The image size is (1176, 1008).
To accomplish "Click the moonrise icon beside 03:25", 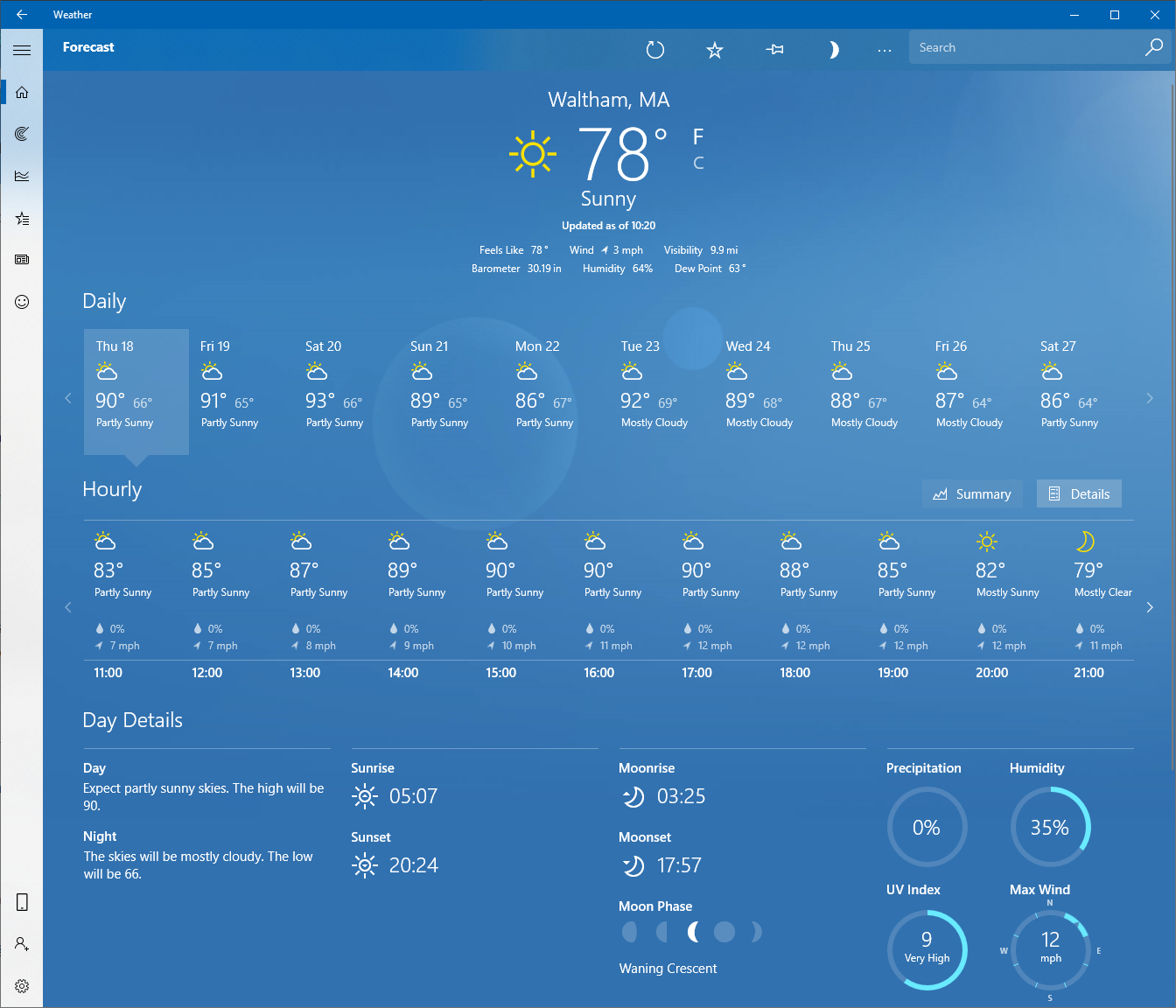I will click(x=633, y=796).
